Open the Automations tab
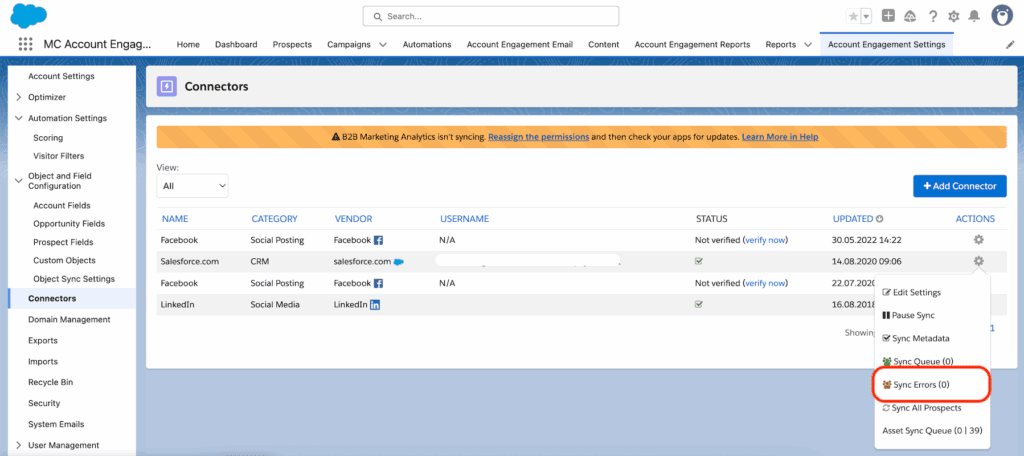Image resolution: width=1024 pixels, height=456 pixels. 426,44
